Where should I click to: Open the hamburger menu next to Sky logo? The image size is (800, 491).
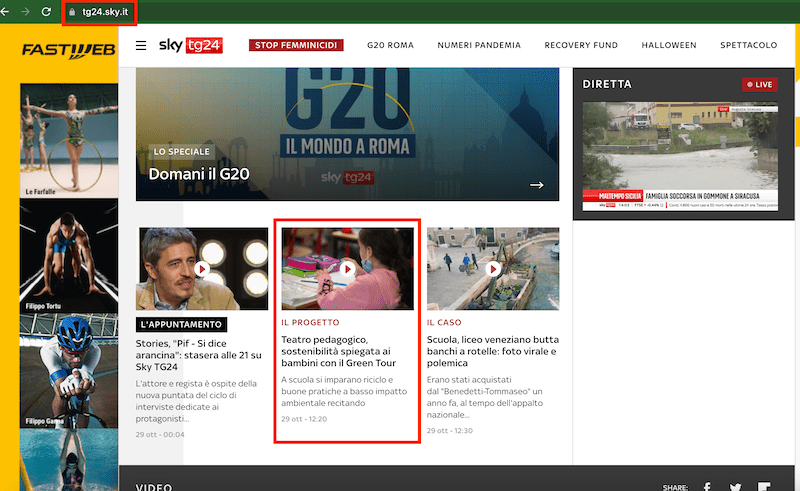tap(141, 46)
